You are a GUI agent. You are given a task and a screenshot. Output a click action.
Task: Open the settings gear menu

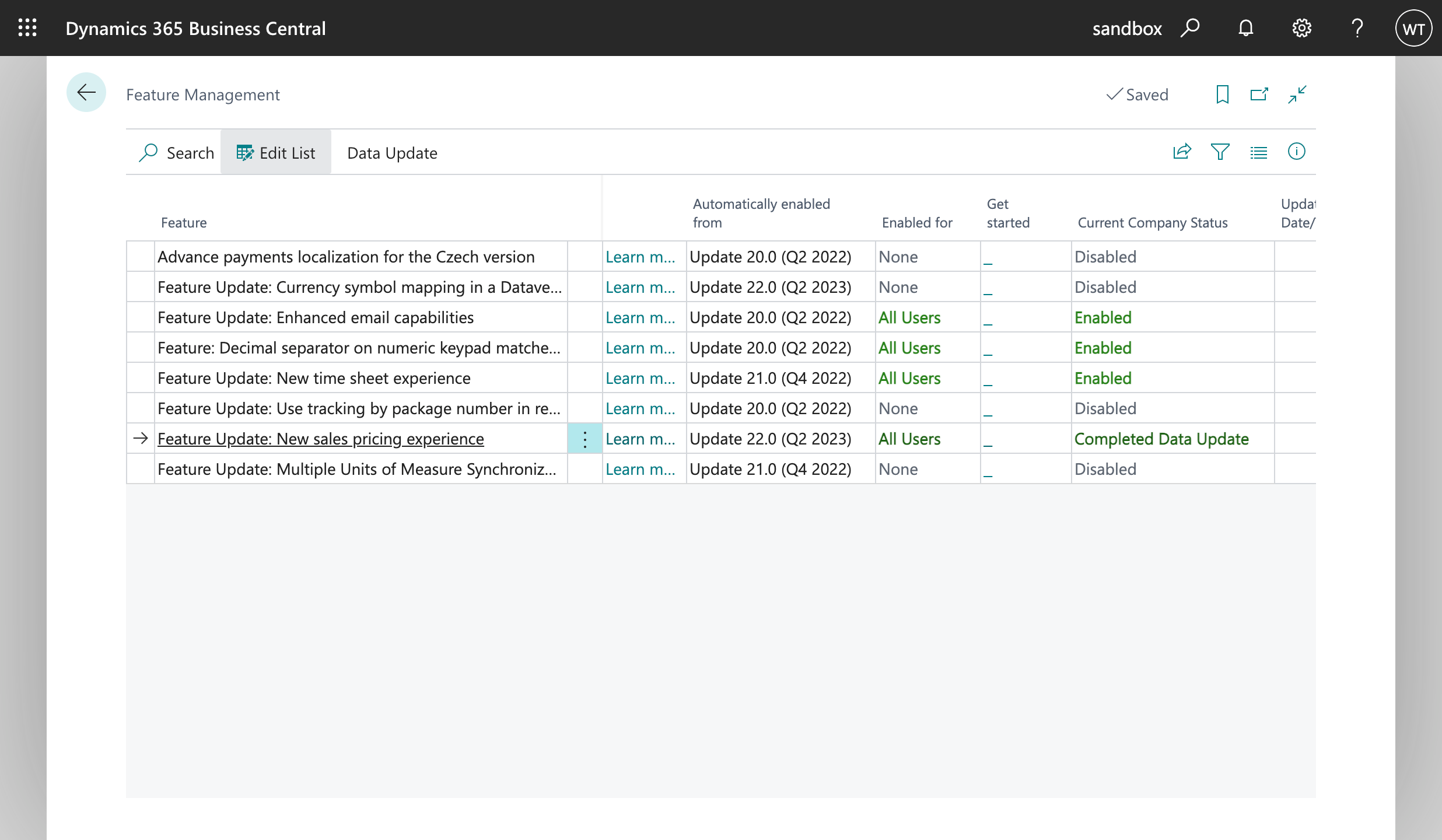coord(1301,28)
